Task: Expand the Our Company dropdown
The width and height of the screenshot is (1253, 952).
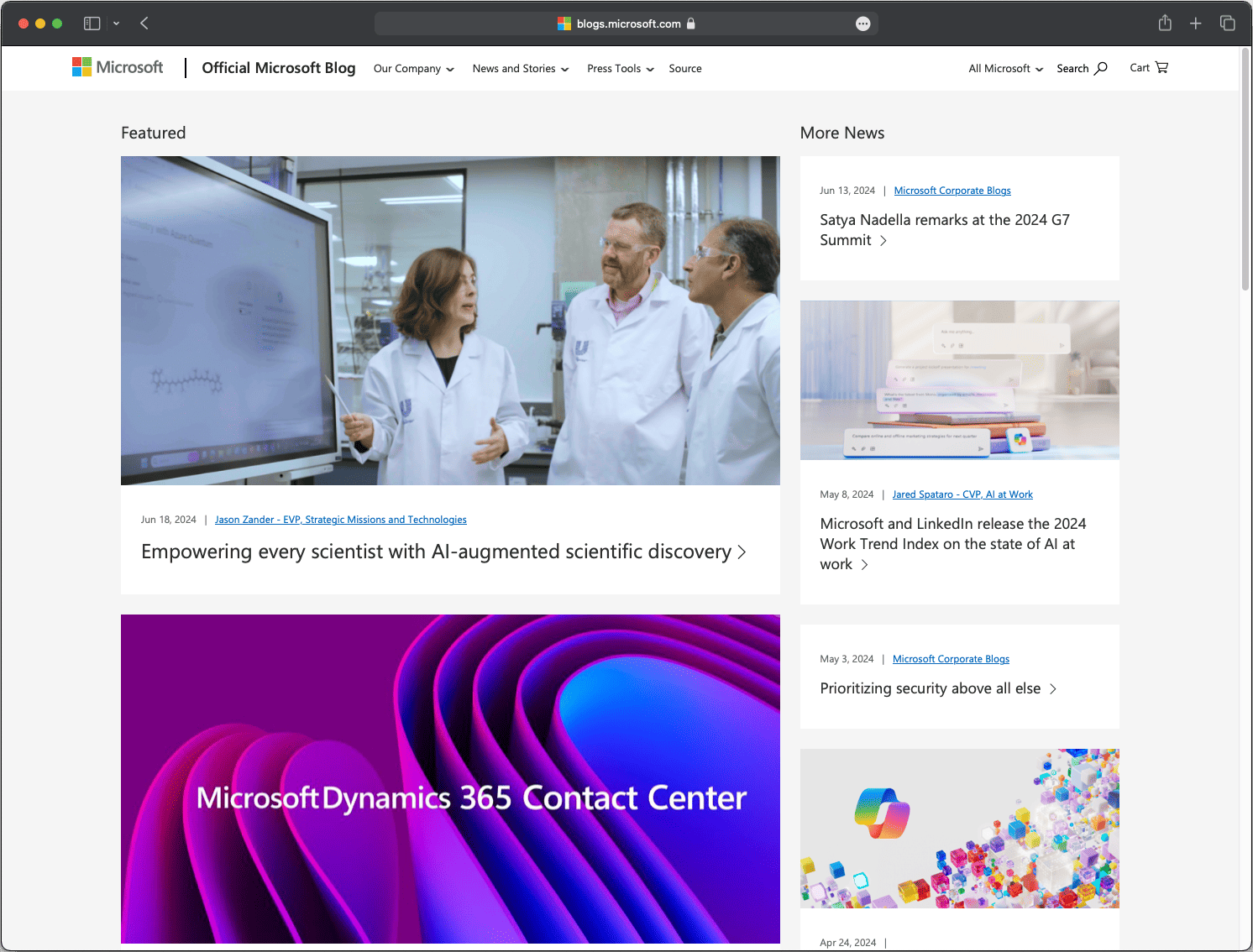Action: pyautogui.click(x=413, y=68)
